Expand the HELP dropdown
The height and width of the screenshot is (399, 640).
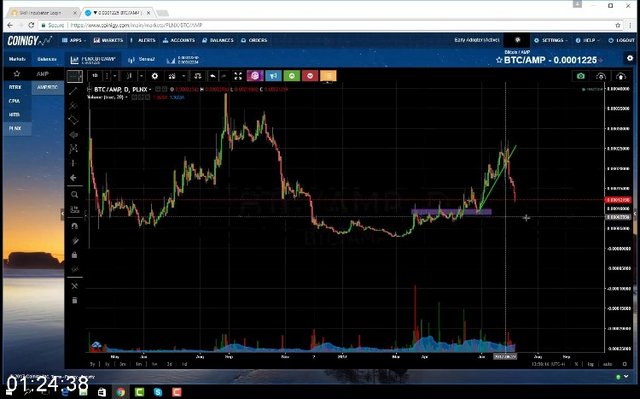(588, 40)
